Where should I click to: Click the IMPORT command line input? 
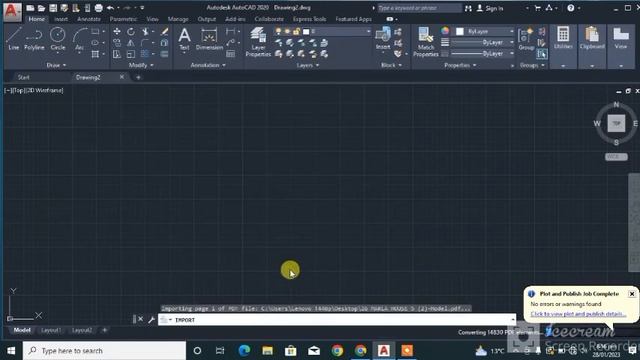point(337,320)
